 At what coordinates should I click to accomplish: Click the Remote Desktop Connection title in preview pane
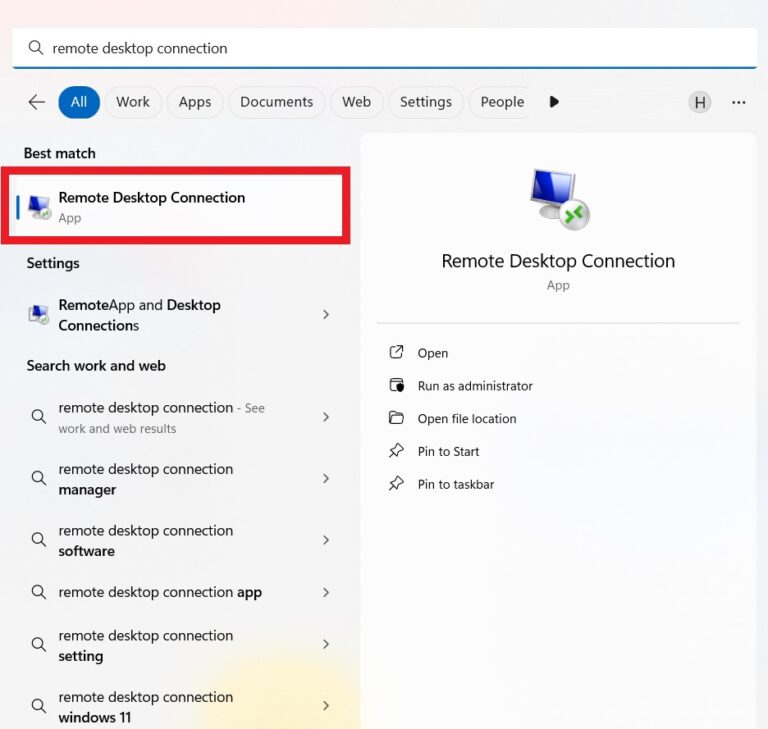click(x=558, y=261)
